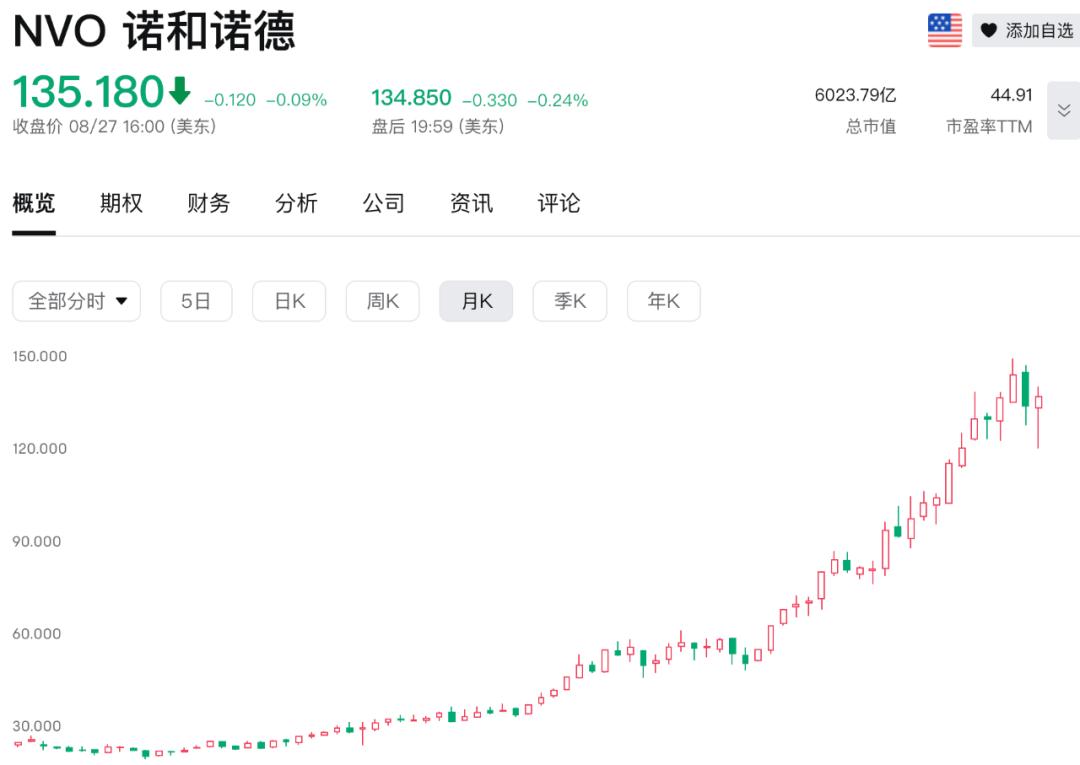View the 评论 tab
This screenshot has height=765, width=1080.
click(559, 203)
